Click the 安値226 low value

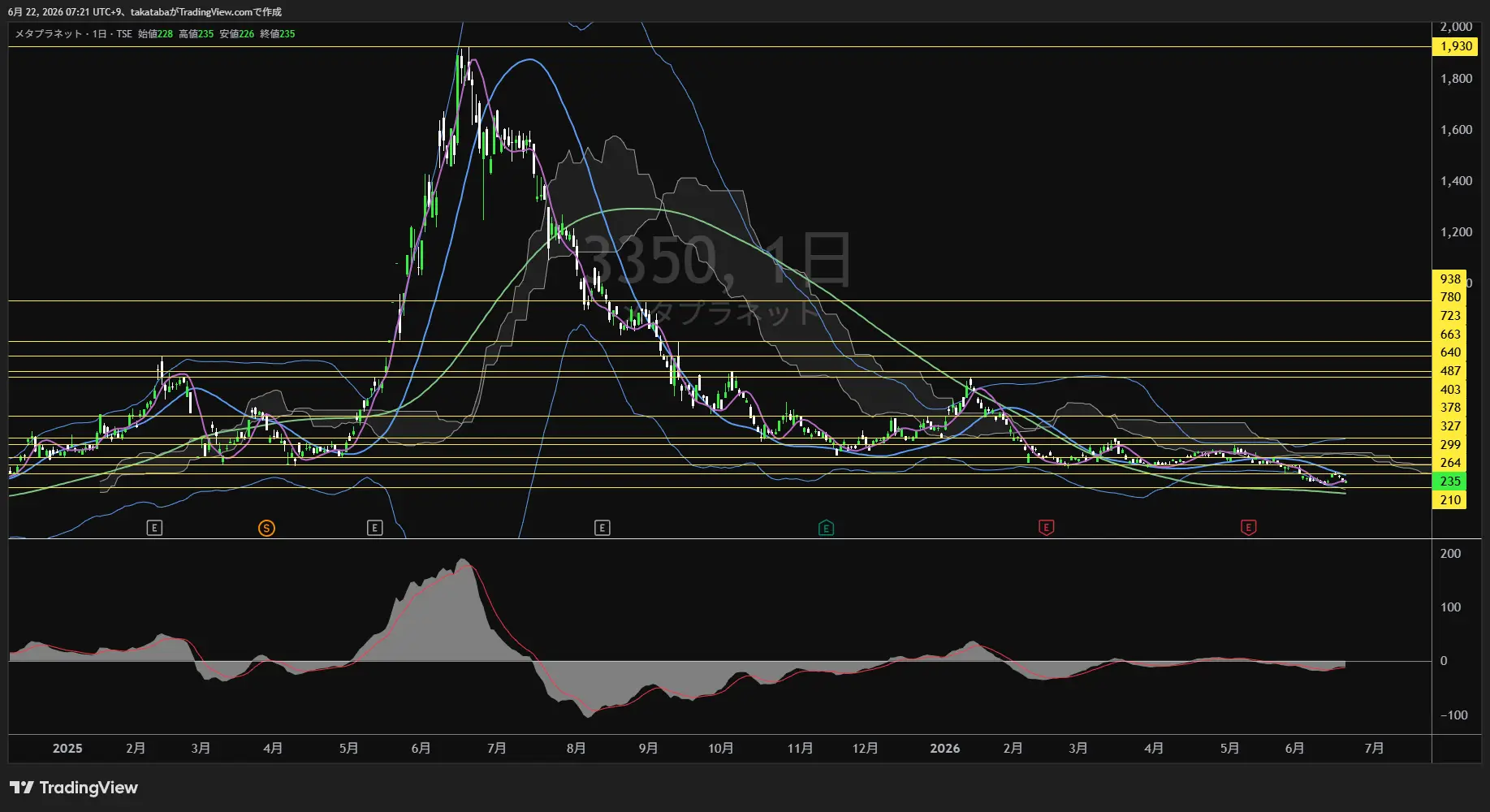236,34
